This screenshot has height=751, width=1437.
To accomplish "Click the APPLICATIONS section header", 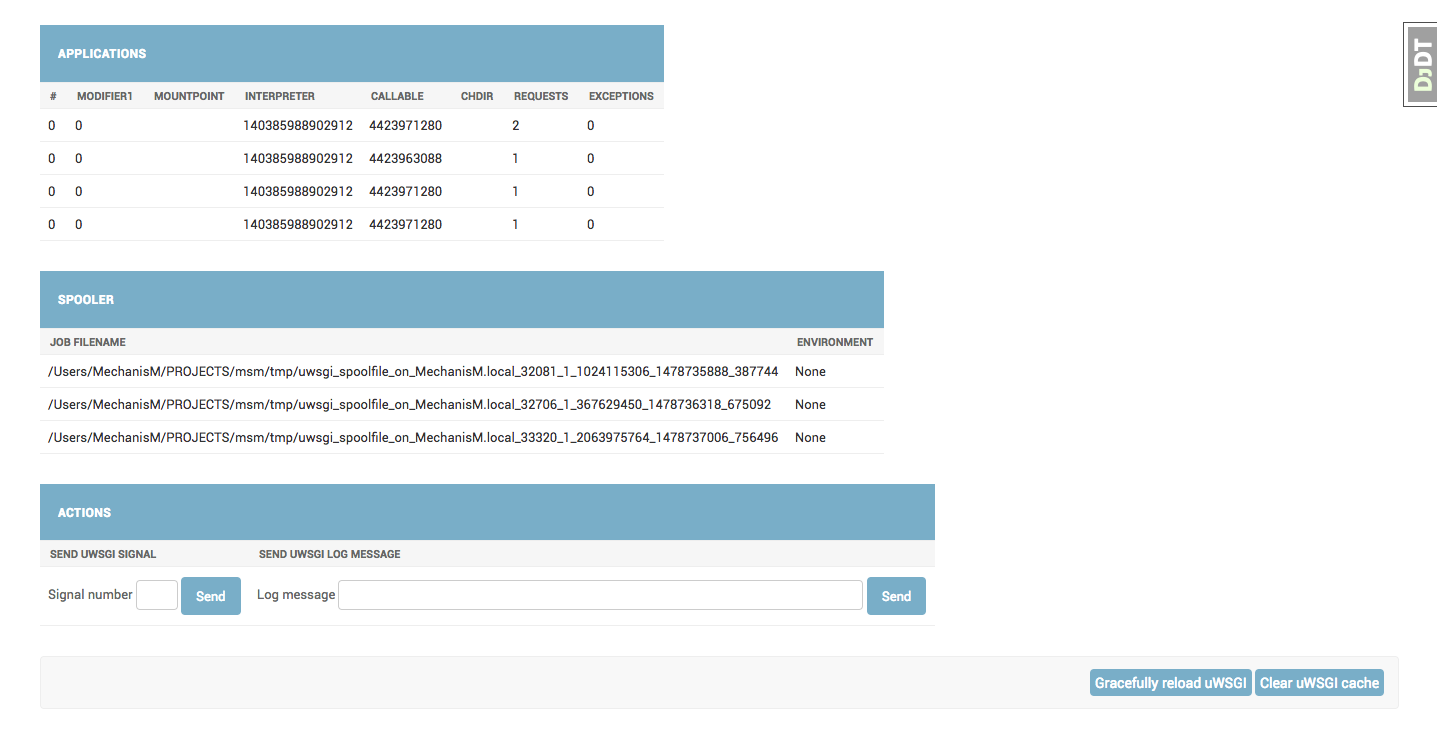I will click(352, 54).
